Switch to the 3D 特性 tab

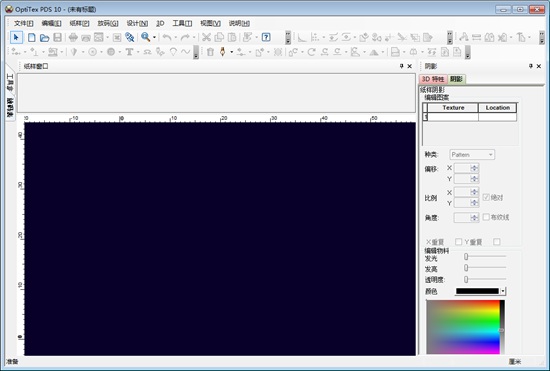433,79
